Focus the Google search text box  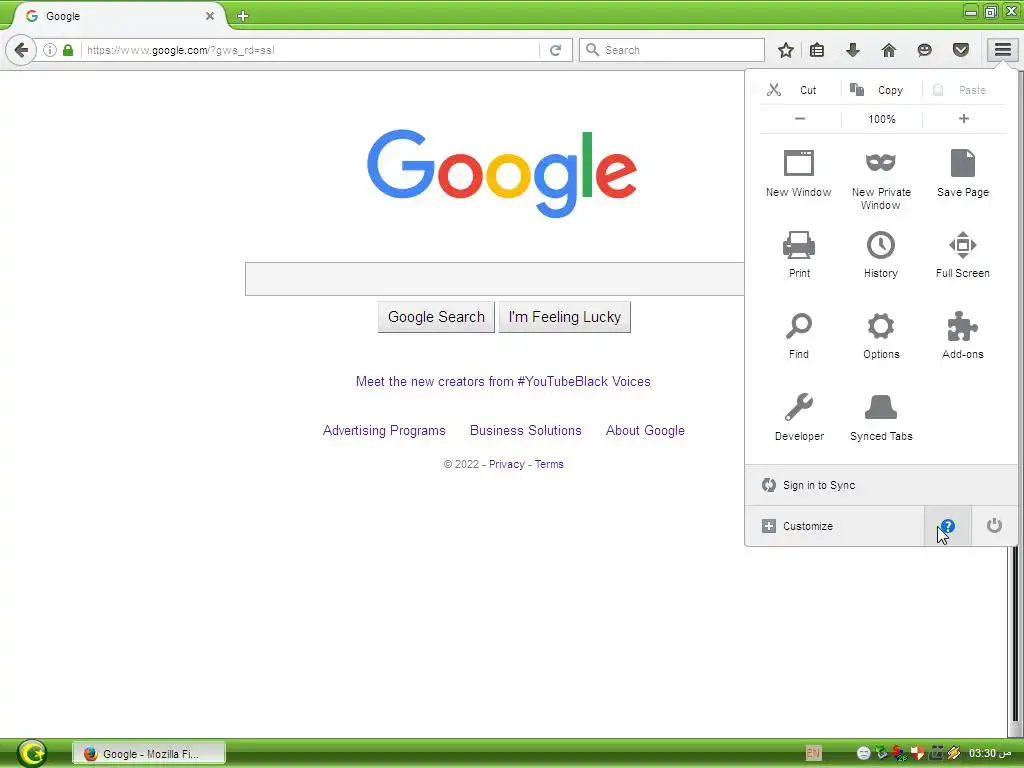494,279
